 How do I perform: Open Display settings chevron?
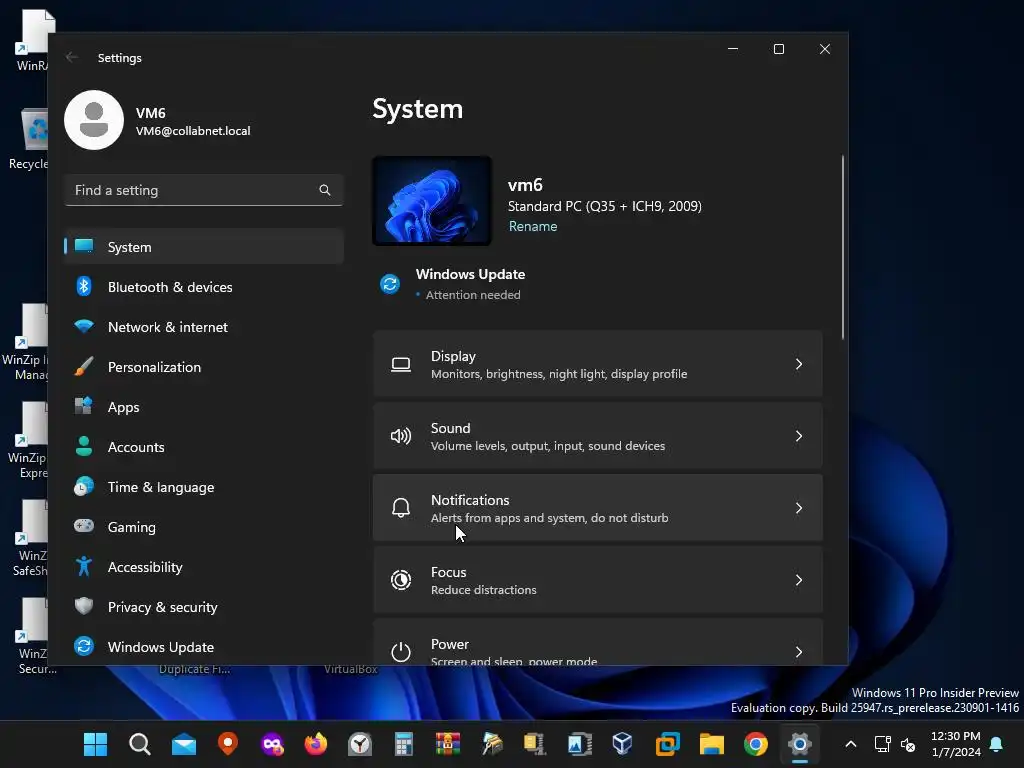coord(799,364)
